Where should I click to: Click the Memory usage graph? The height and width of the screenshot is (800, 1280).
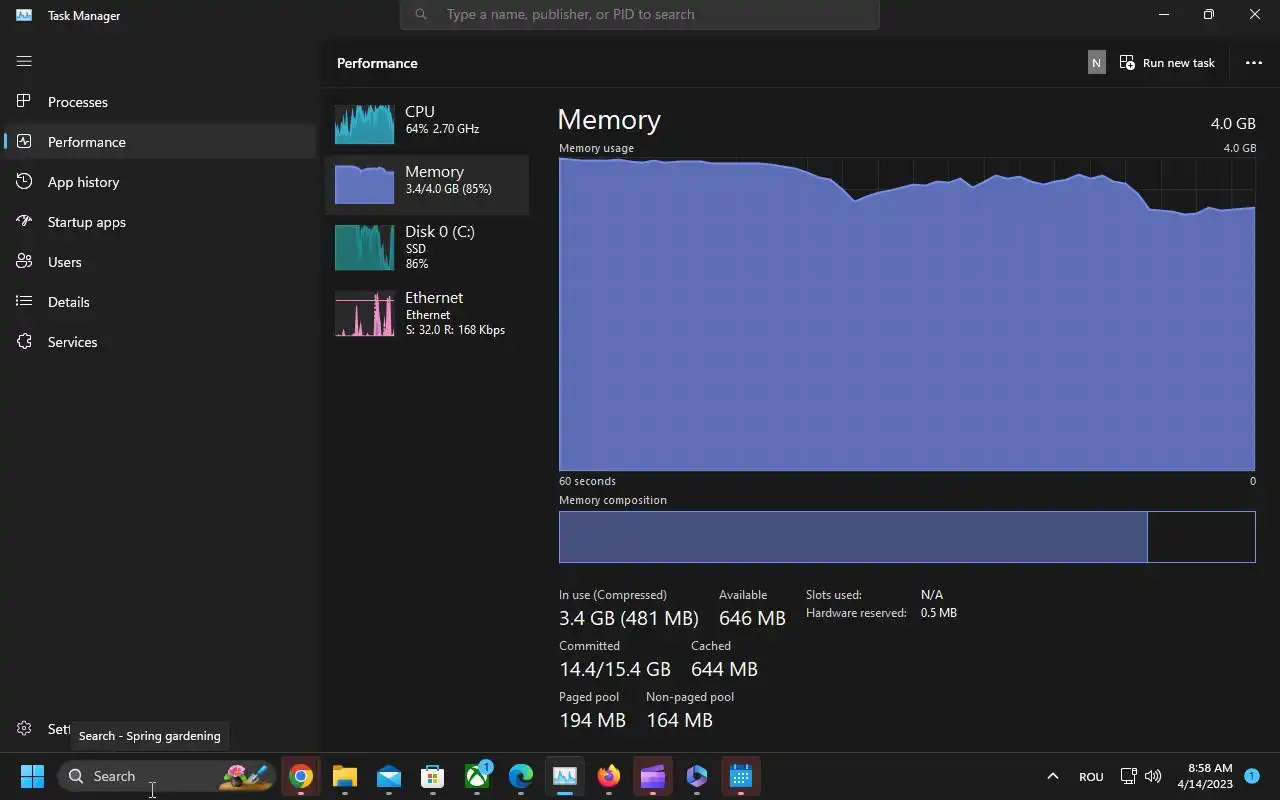click(x=907, y=313)
